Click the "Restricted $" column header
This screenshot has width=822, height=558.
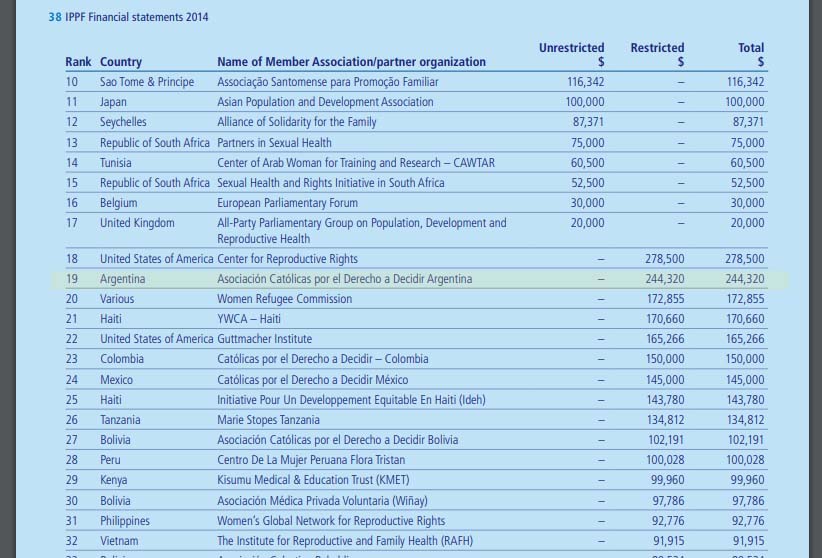click(657, 54)
